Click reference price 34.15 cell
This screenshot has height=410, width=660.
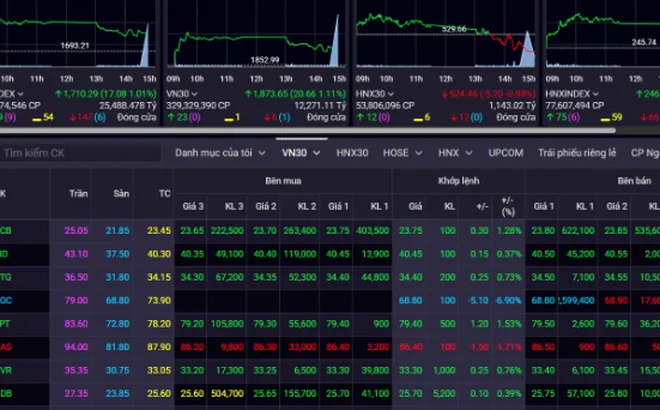(x=159, y=277)
